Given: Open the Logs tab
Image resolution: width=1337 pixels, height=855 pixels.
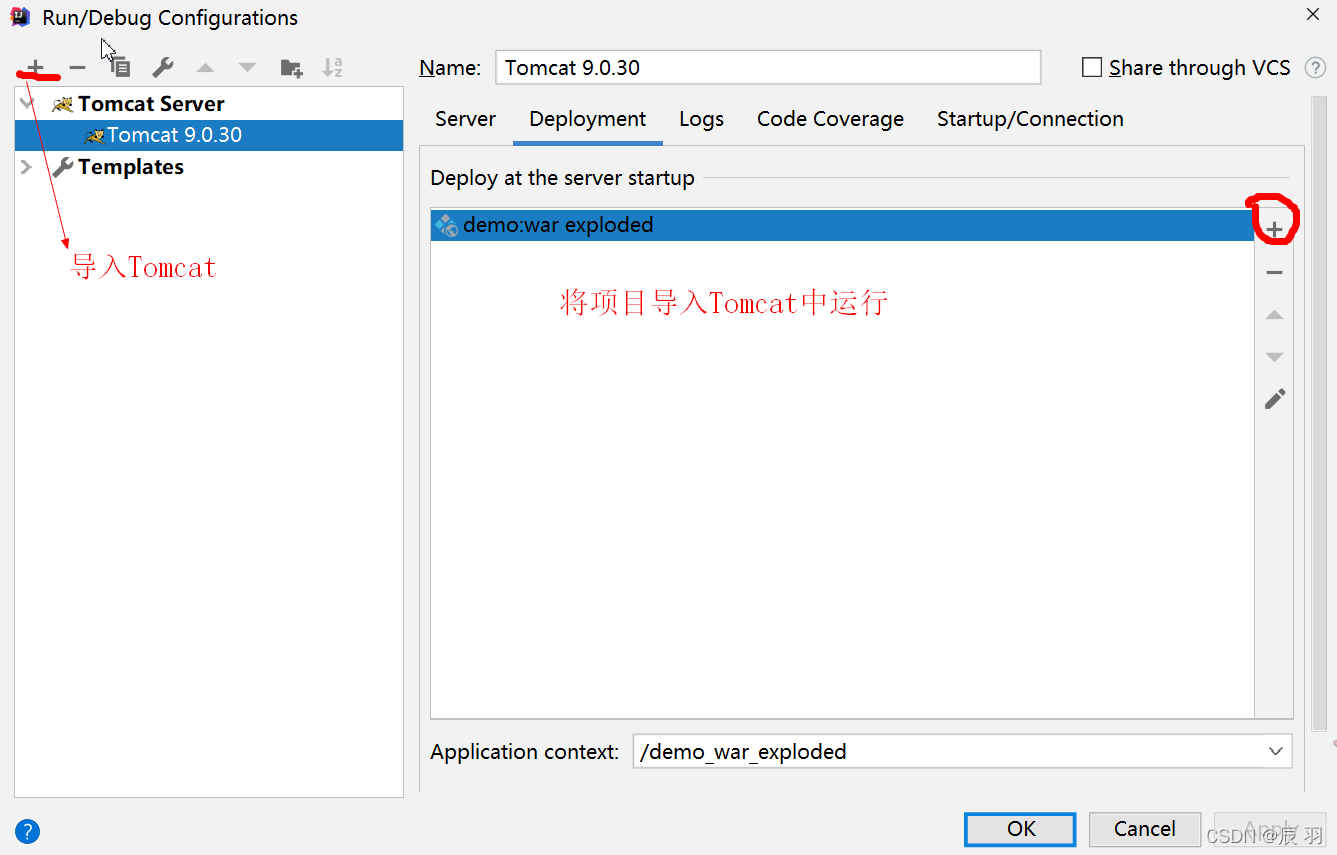Looking at the screenshot, I should [701, 119].
